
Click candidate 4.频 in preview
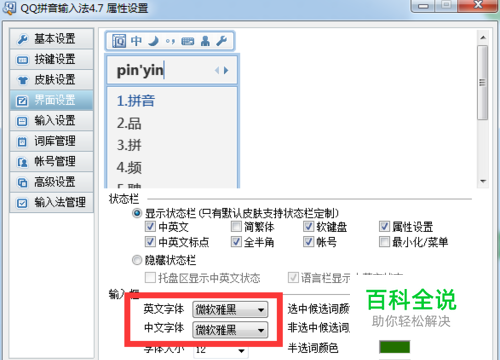click(129, 167)
